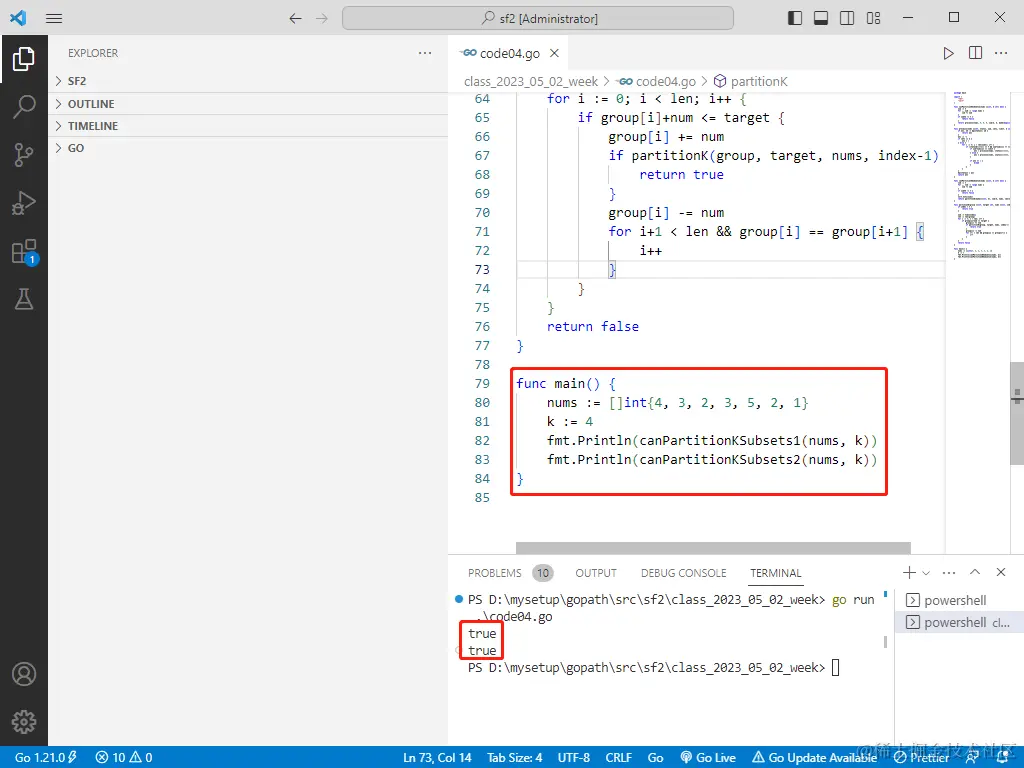Open the Search view in activity bar
This screenshot has width=1024, height=768.
pos(24,106)
